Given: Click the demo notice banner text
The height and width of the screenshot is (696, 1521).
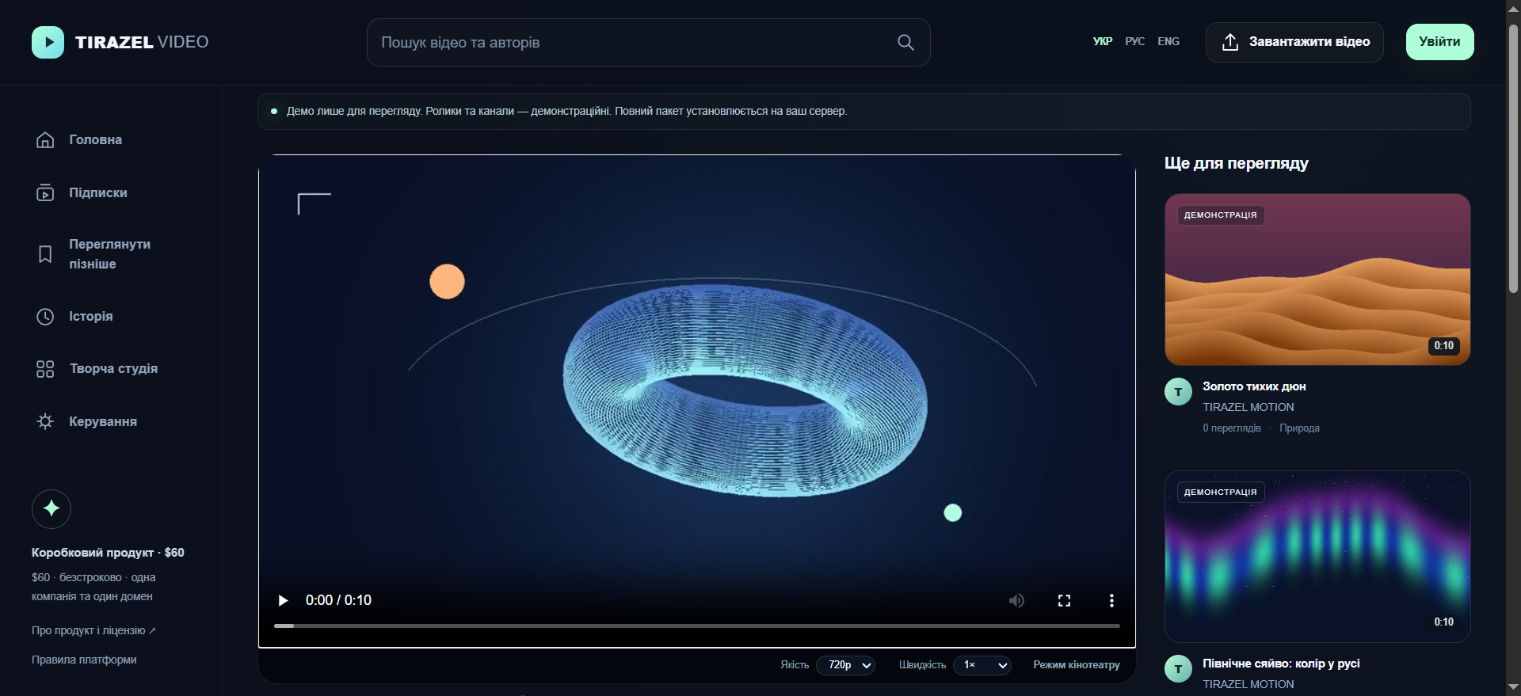Looking at the screenshot, I should [566, 111].
